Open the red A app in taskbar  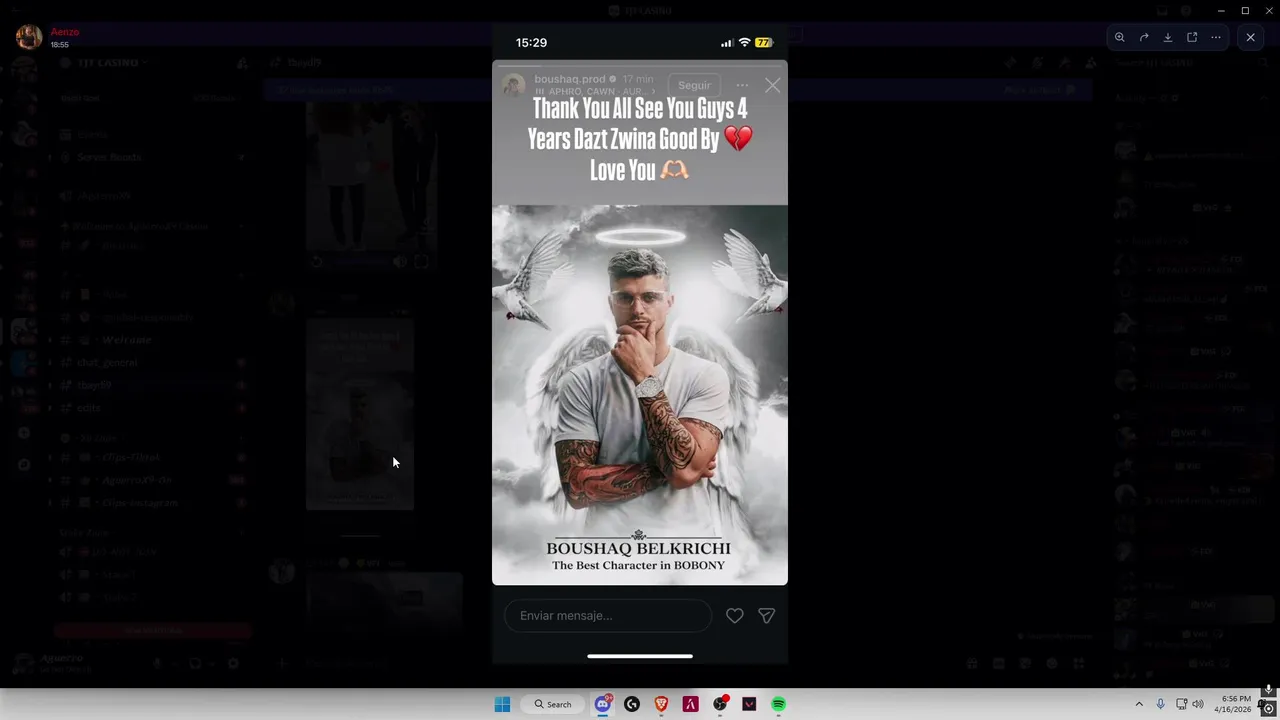point(690,704)
